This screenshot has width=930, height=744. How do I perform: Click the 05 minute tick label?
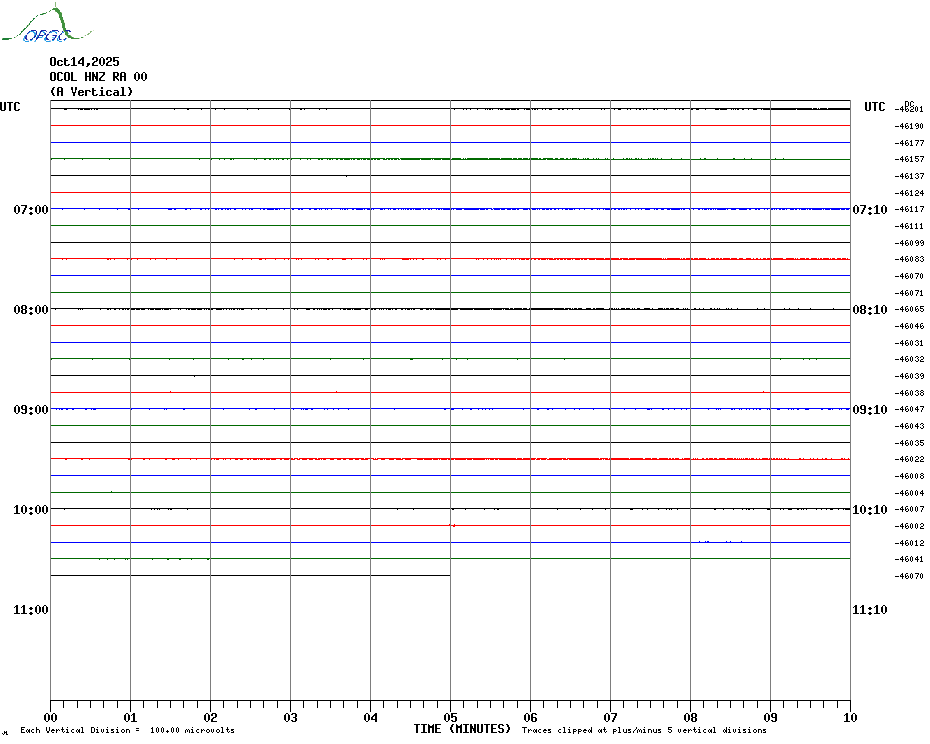[x=450, y=717]
